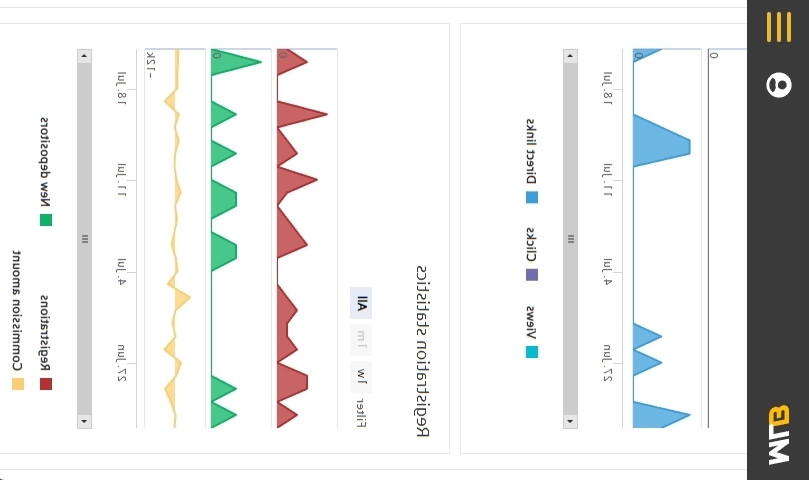This screenshot has height=480, width=809.
Task: Click the MTB logo
Action: click(778, 435)
